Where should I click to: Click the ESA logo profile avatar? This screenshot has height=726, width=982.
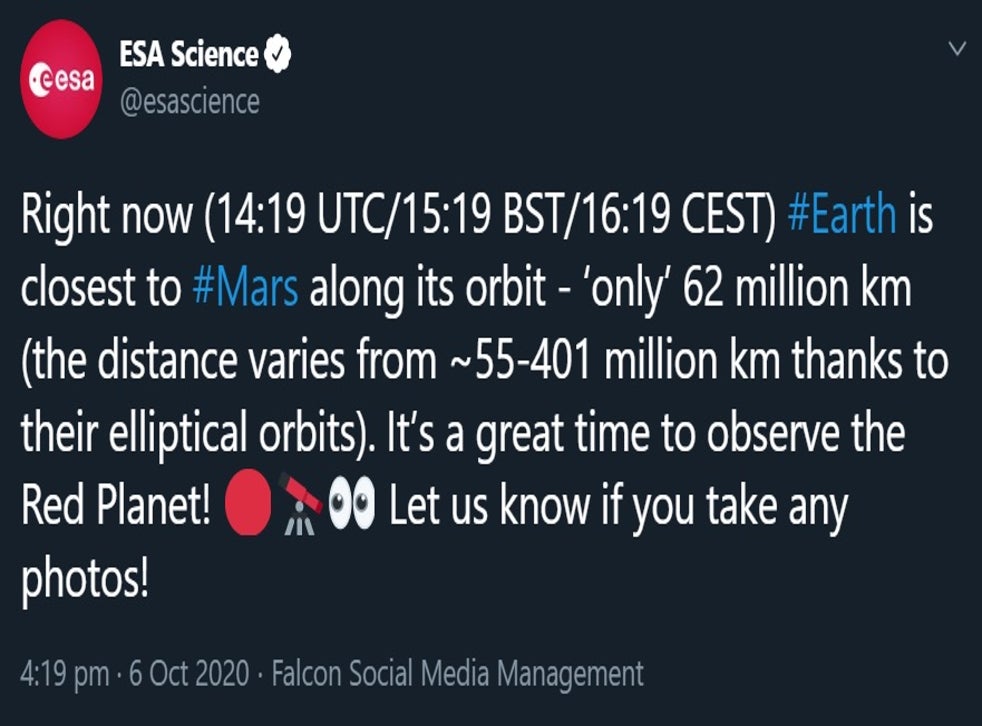63,78
